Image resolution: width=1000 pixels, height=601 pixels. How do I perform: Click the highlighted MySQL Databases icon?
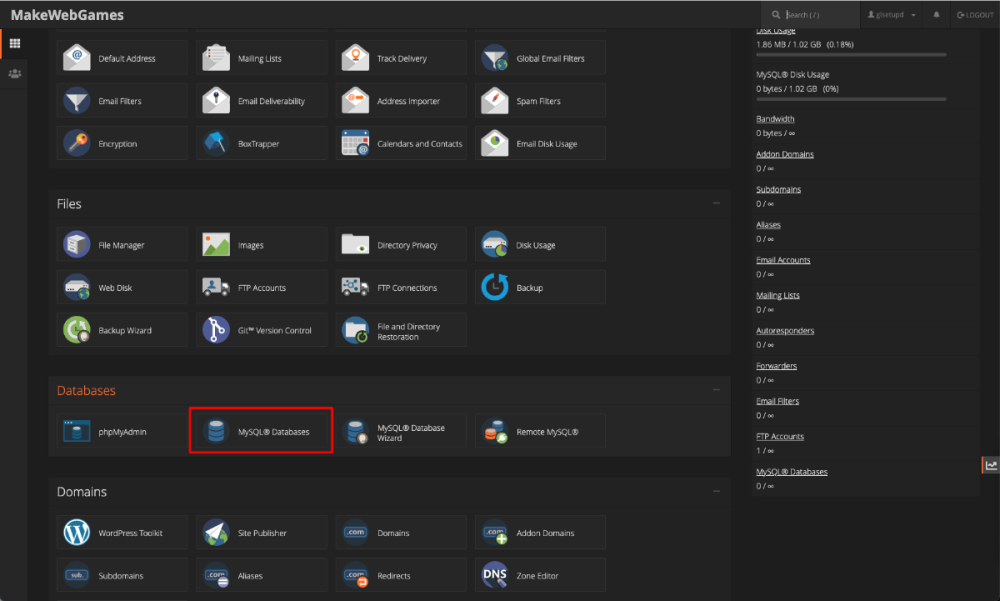click(x=261, y=430)
